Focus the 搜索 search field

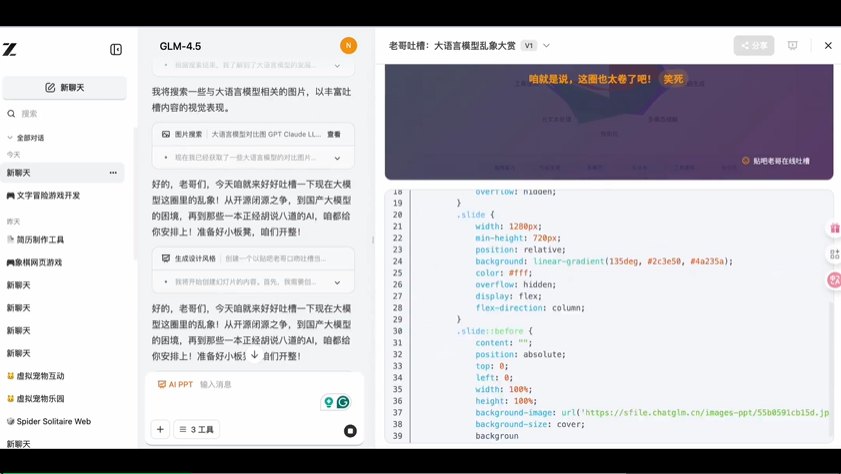(64, 114)
